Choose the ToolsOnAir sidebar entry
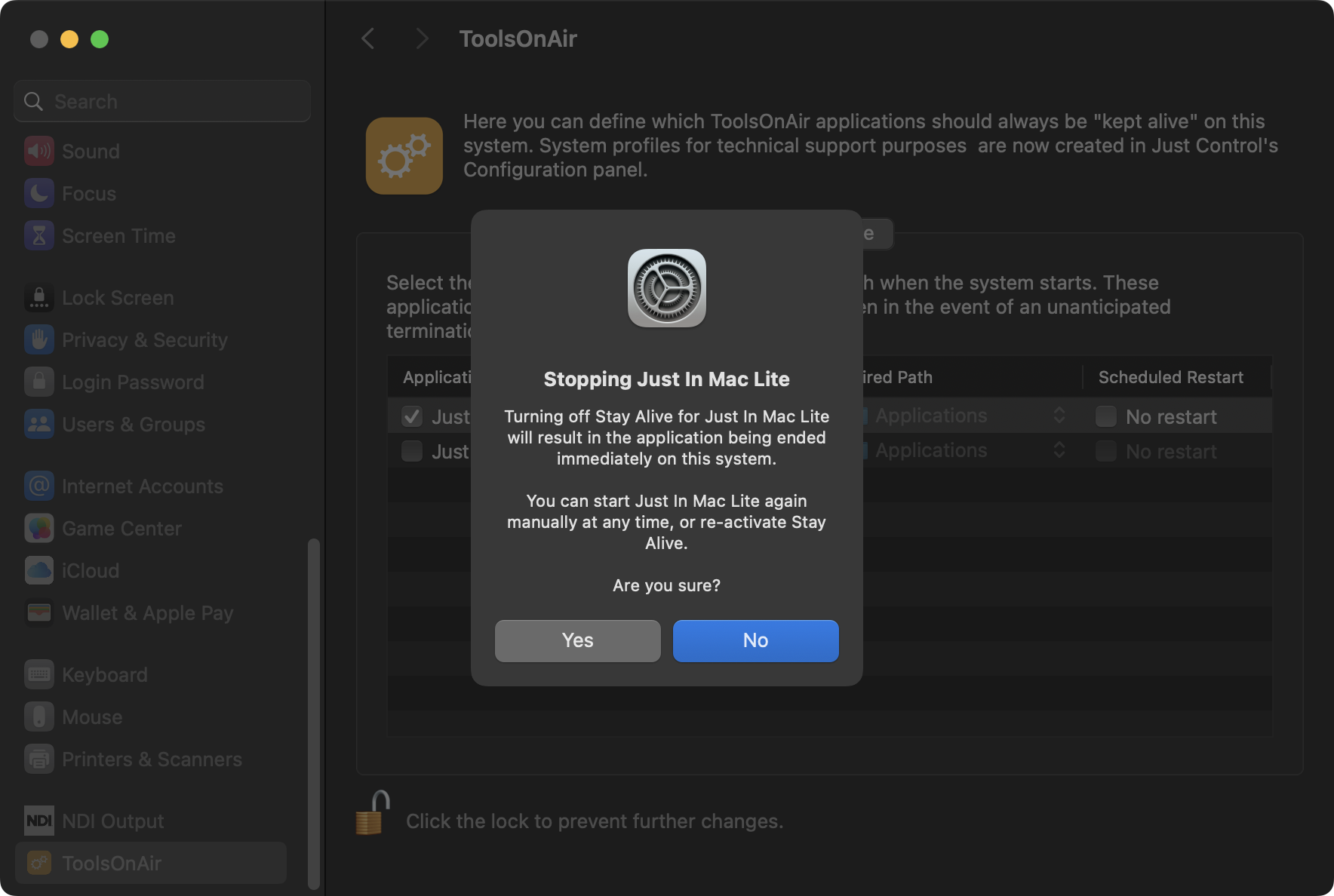The height and width of the screenshot is (896, 1334). click(x=151, y=863)
